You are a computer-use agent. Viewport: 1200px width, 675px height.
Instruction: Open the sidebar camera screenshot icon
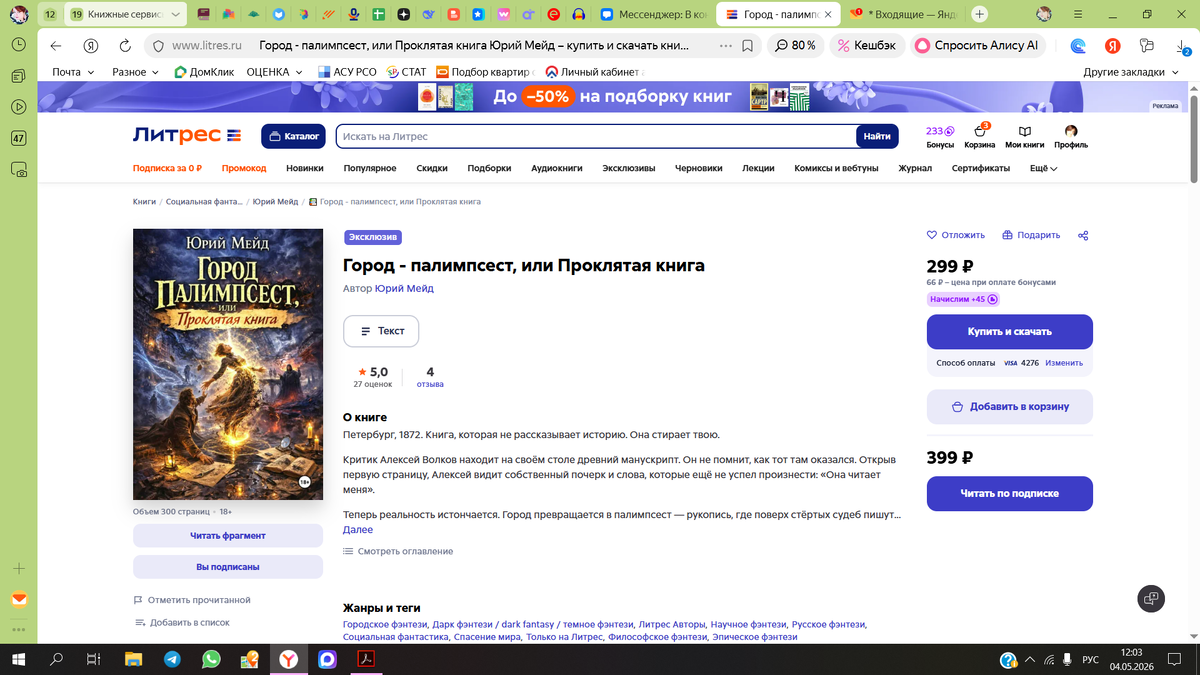19,171
